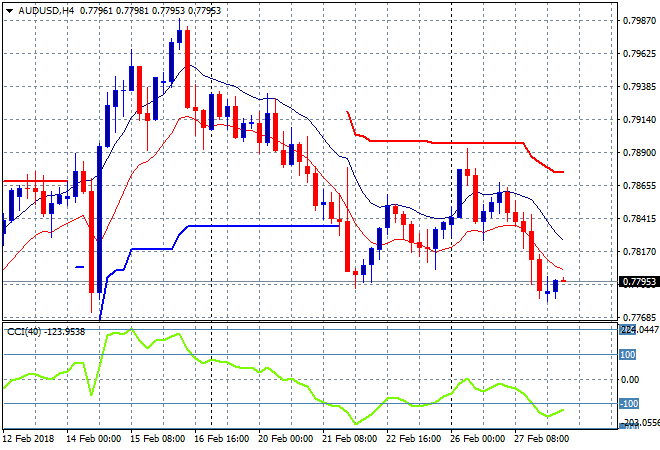Click the 14 Feb 00:00 time label
Viewport: 660px width, 450px height.
(x=93, y=439)
